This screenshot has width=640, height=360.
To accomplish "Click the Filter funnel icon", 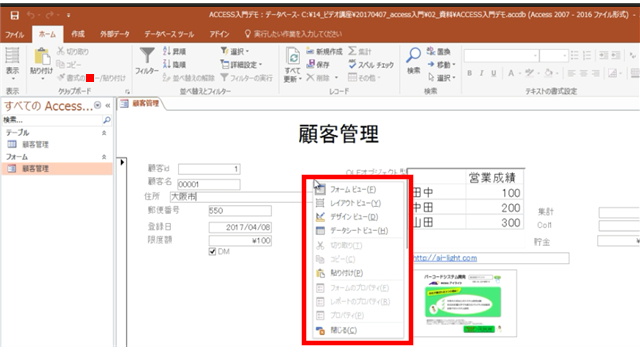I will [x=147, y=56].
